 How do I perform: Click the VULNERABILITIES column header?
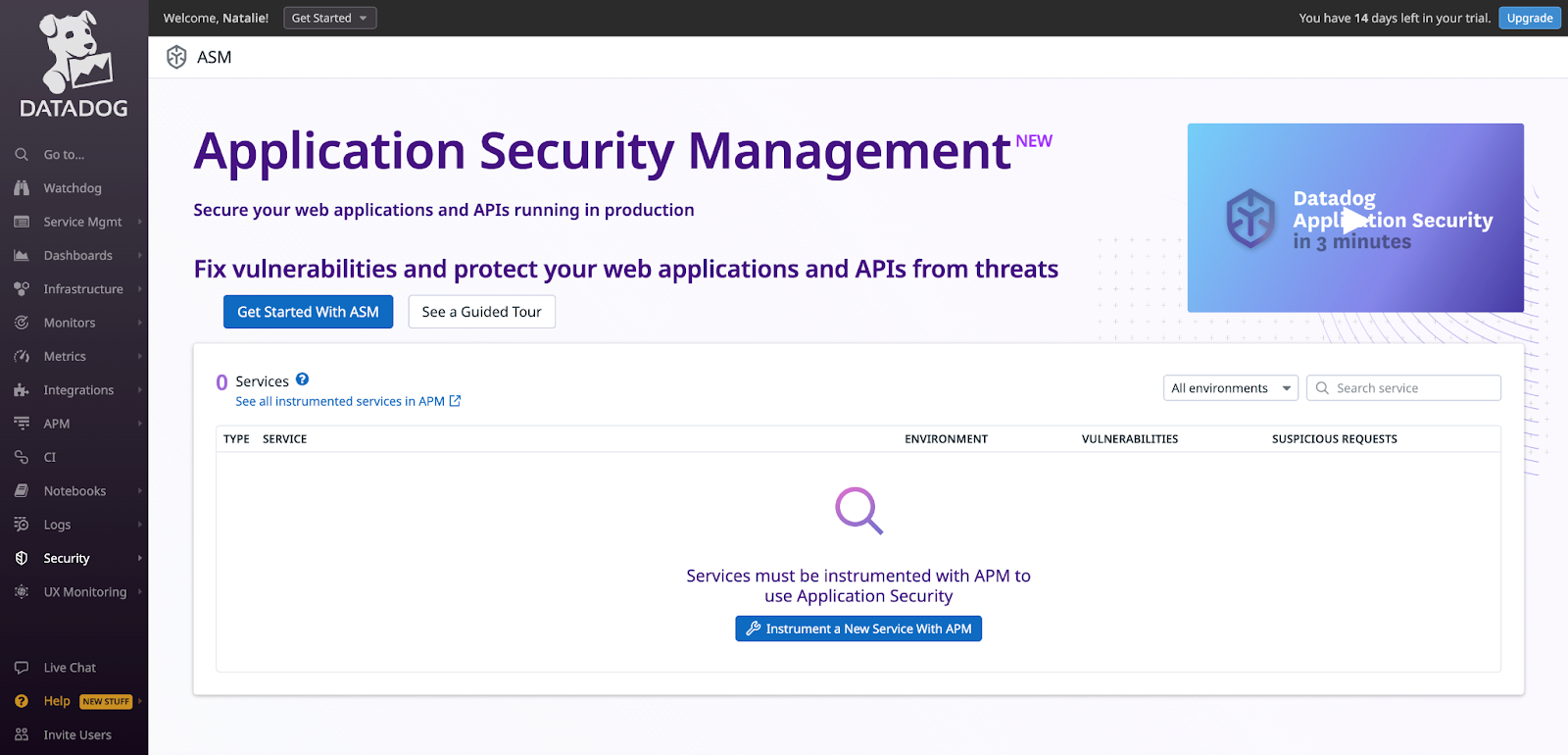click(1130, 439)
